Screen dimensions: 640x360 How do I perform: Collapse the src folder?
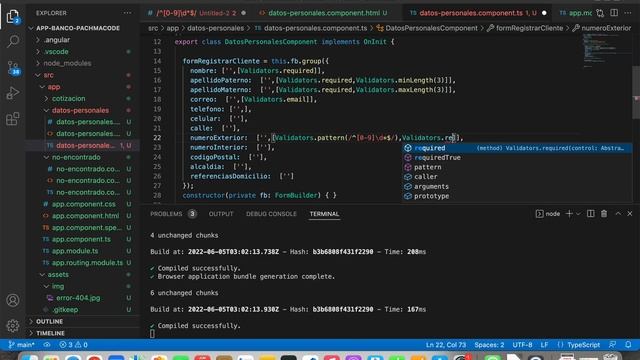(x=49, y=75)
